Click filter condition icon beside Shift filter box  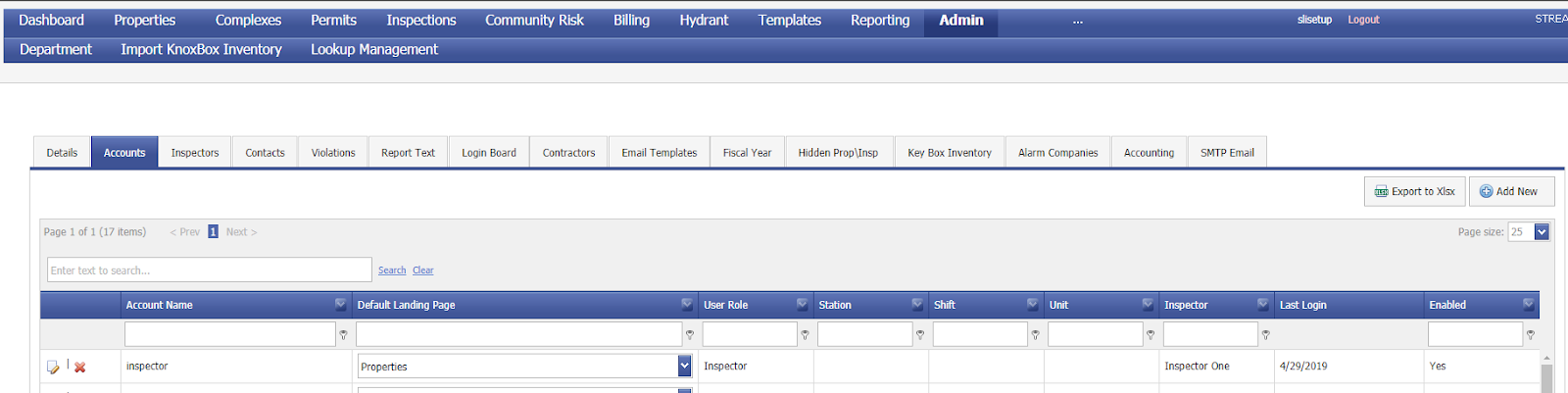[1035, 335]
